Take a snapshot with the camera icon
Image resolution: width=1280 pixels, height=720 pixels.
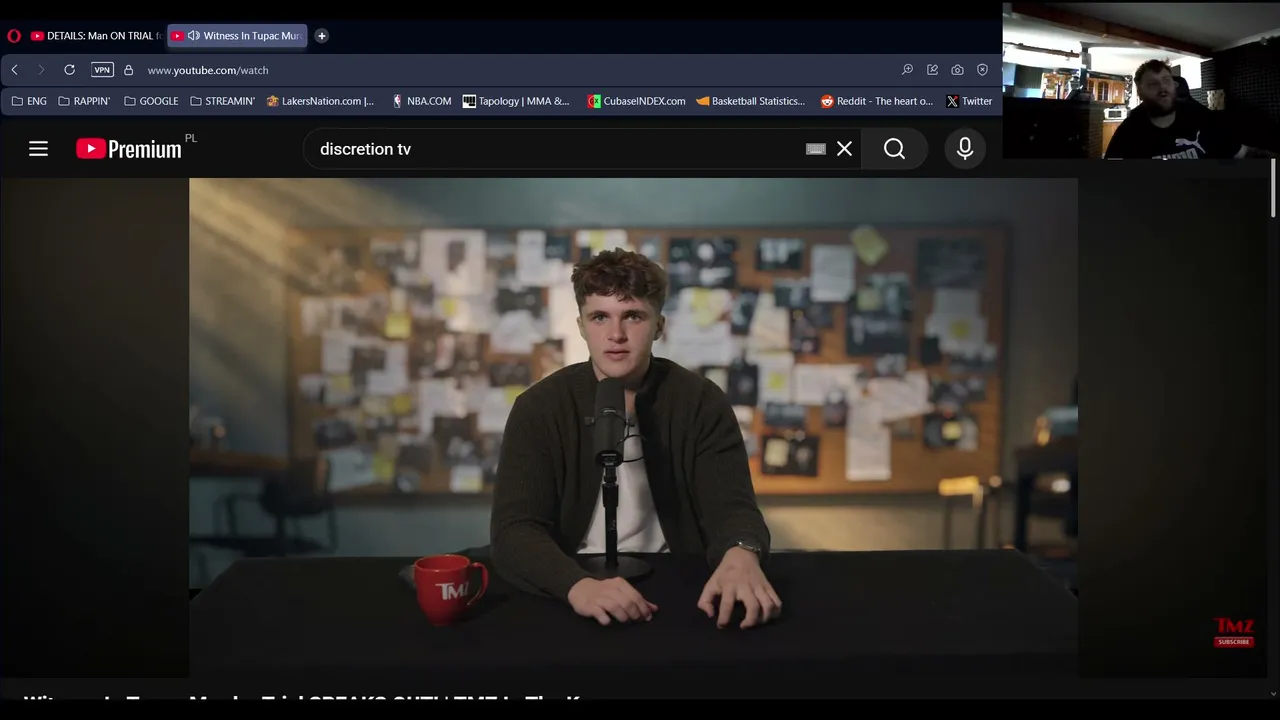(x=957, y=70)
